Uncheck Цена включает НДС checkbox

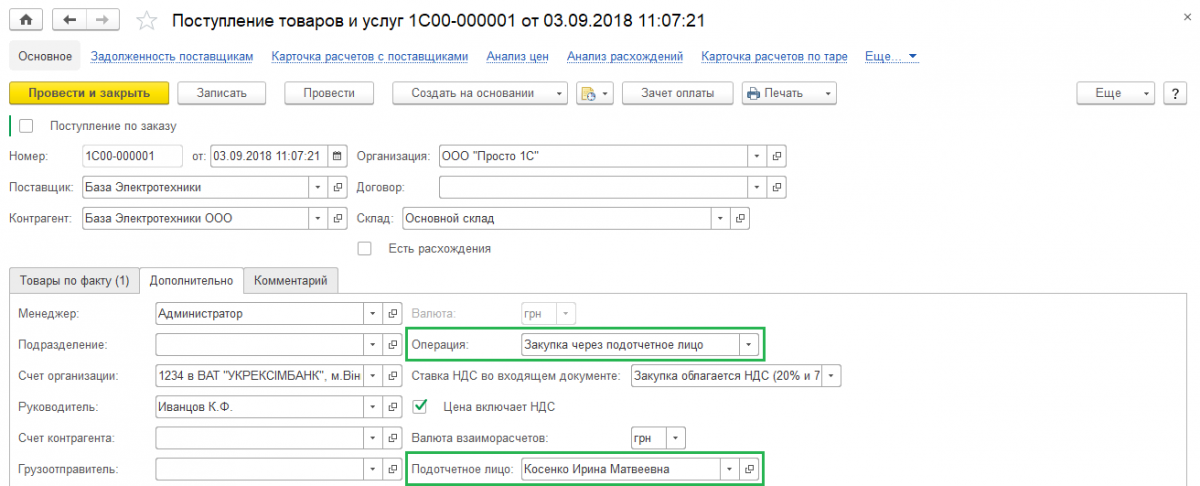click(420, 407)
